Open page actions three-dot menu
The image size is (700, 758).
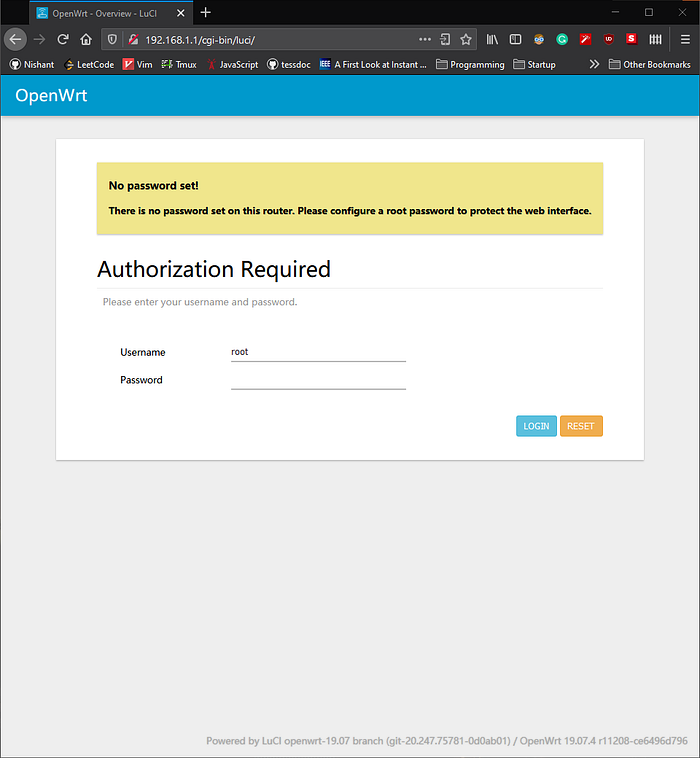(424, 40)
